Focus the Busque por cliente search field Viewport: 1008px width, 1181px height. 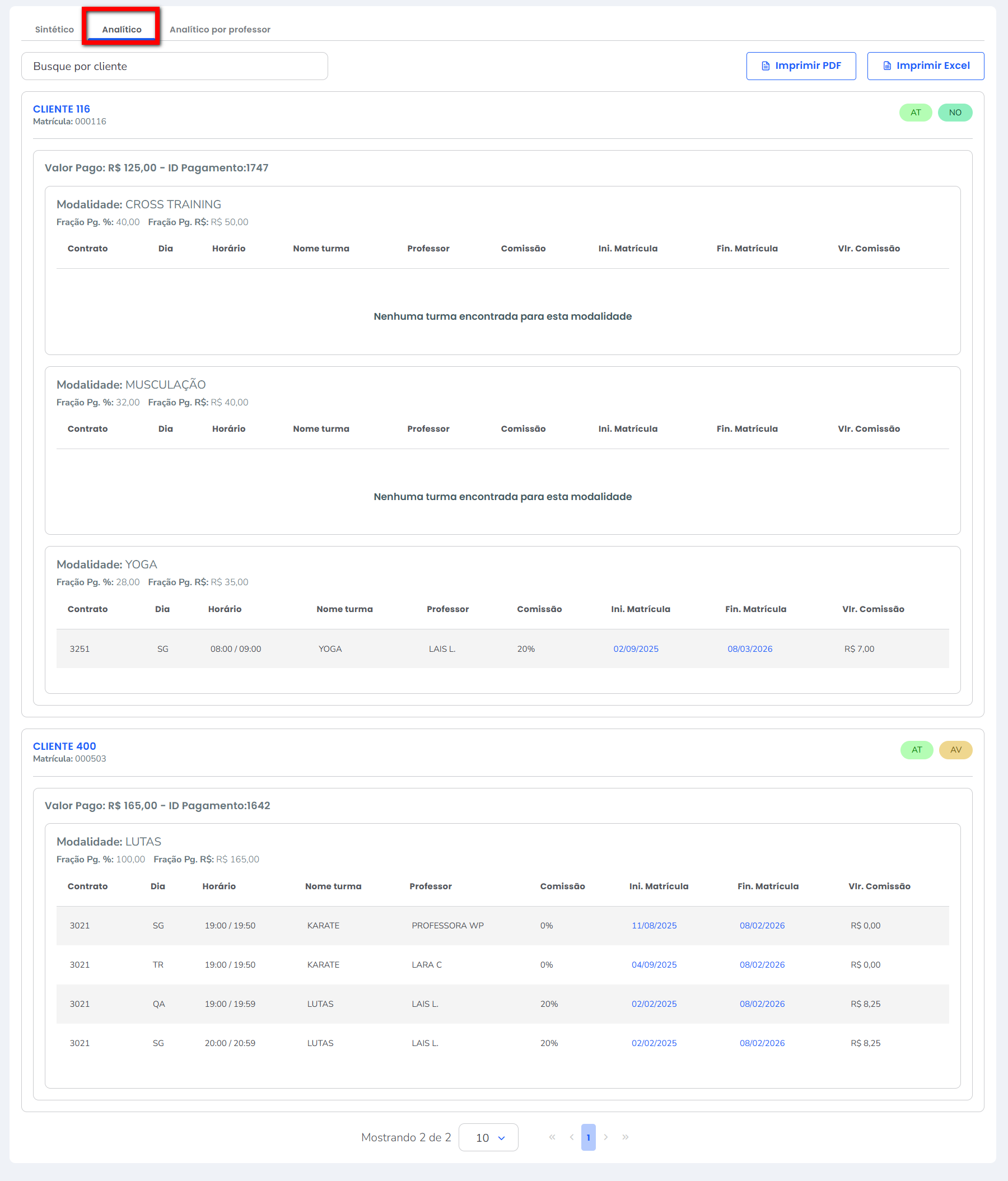(x=175, y=66)
